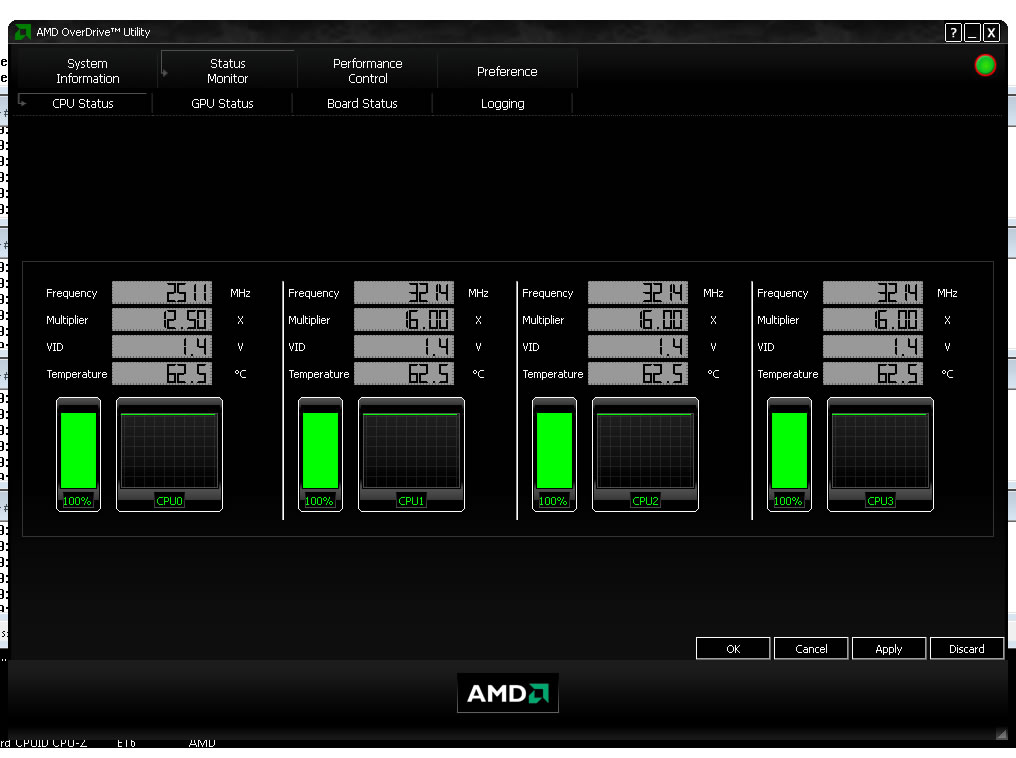
Task: Click the CPU2 Temperature readout
Action: click(638, 374)
